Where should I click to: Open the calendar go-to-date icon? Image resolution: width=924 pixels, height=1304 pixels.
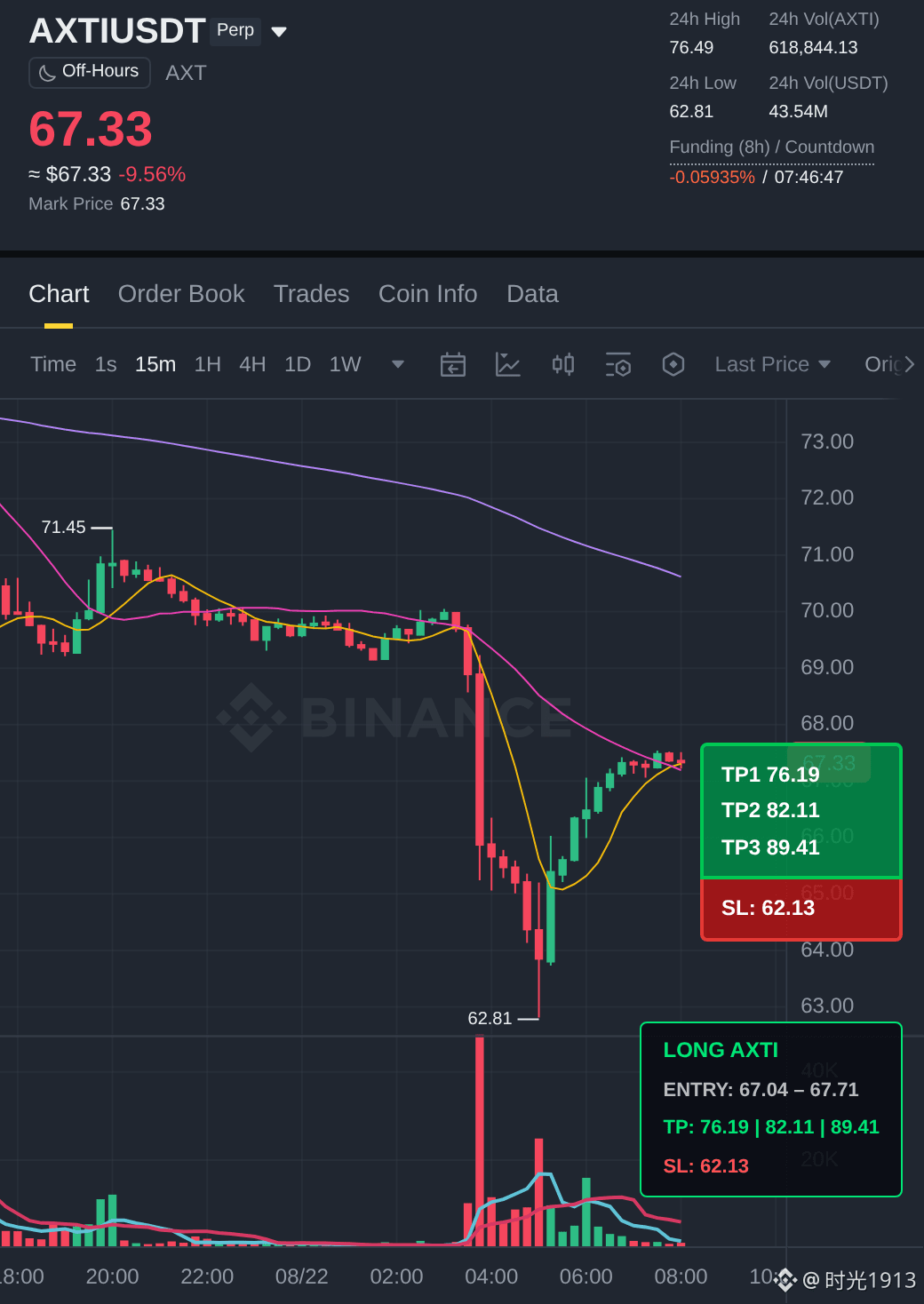(x=453, y=364)
